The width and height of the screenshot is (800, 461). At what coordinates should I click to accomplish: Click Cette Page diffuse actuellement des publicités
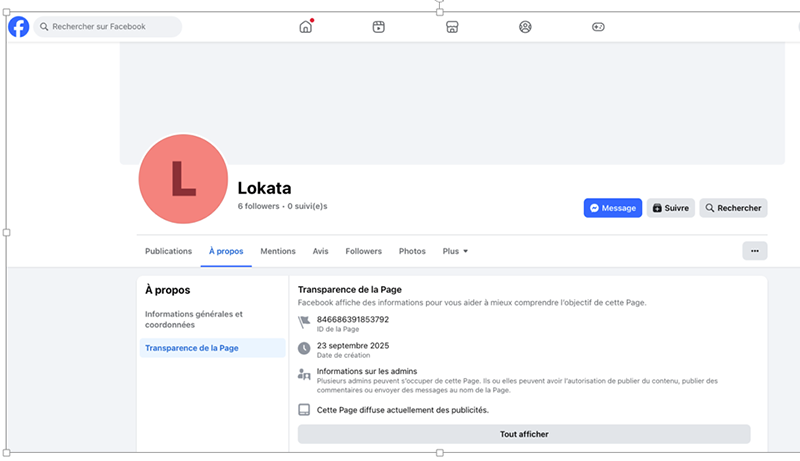[x=403, y=410]
